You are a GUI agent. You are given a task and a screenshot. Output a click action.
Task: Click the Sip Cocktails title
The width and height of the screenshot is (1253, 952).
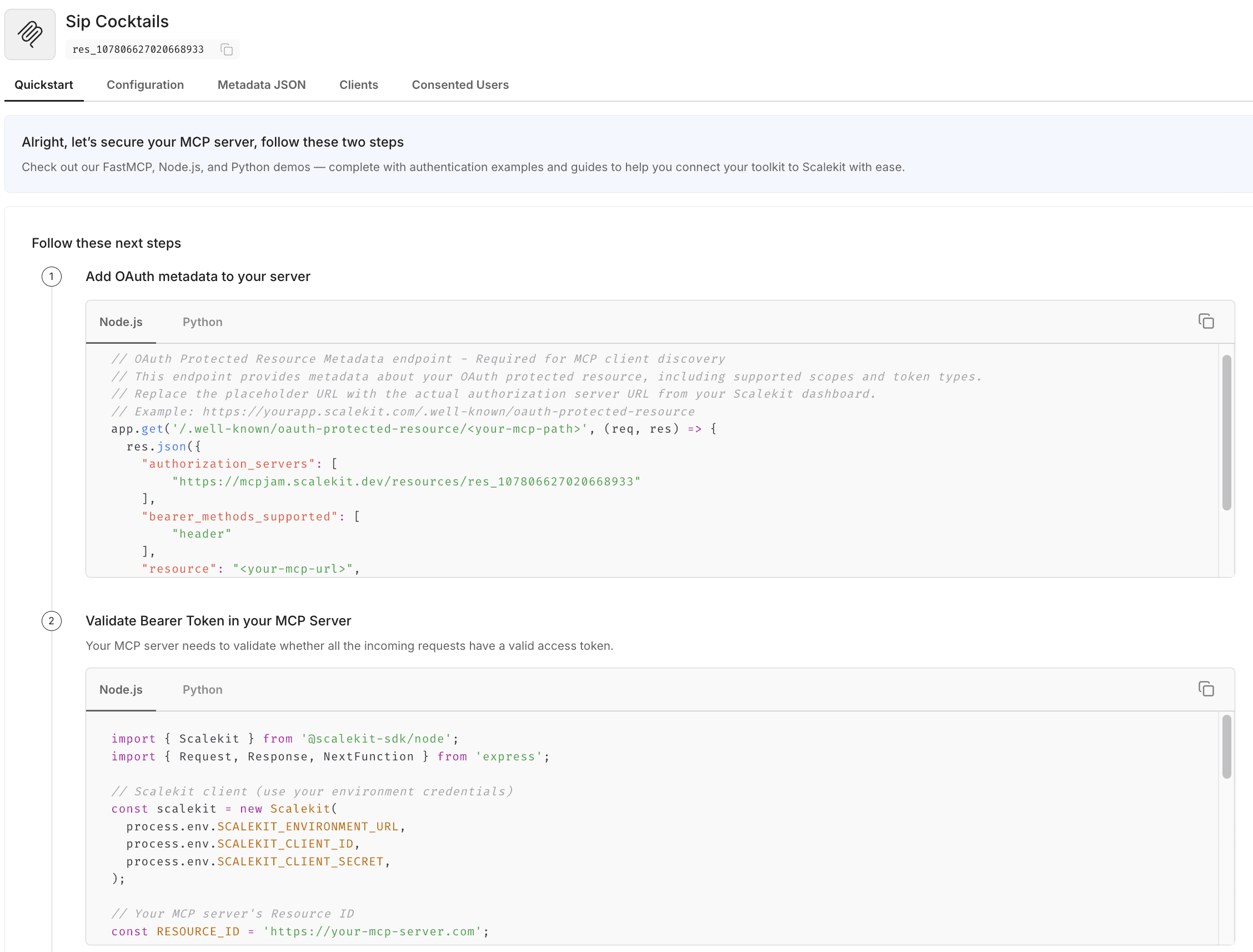(x=117, y=22)
